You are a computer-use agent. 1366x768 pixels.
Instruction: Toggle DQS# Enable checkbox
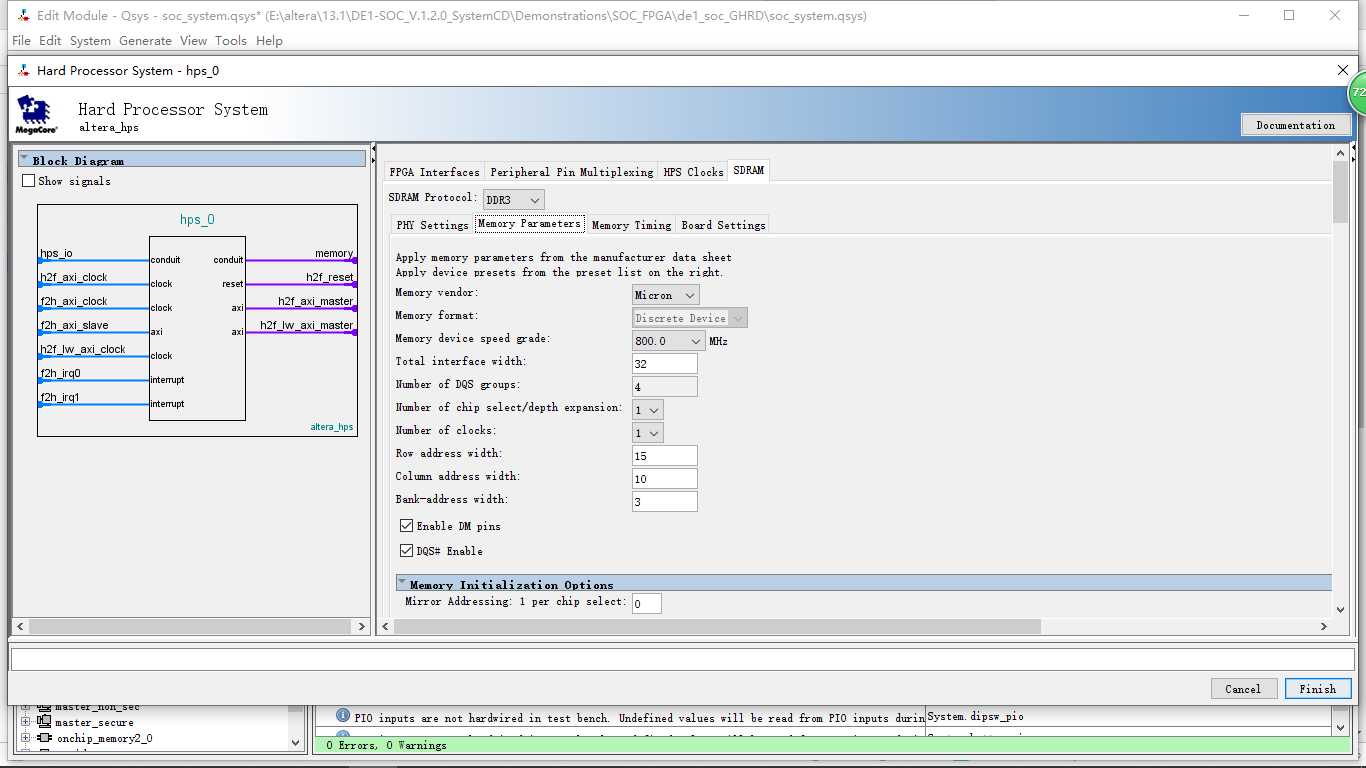[406, 551]
